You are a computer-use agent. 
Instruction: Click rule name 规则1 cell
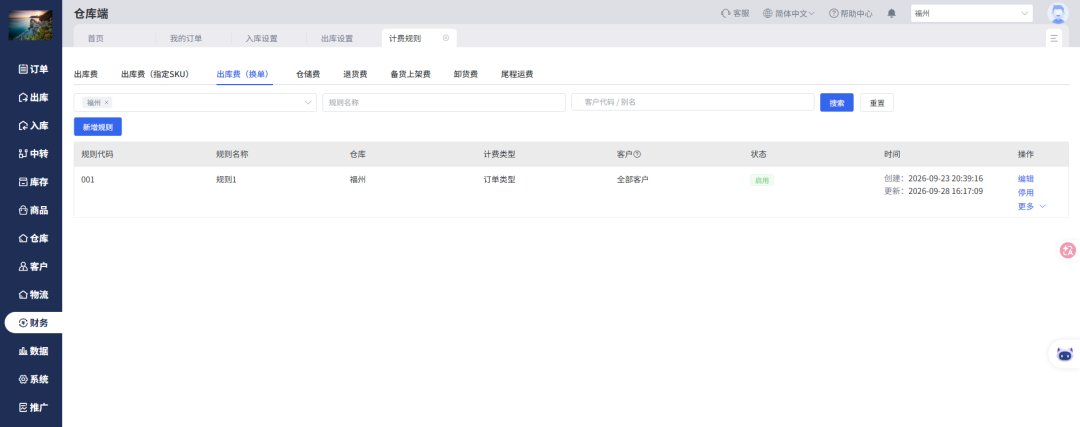point(227,180)
